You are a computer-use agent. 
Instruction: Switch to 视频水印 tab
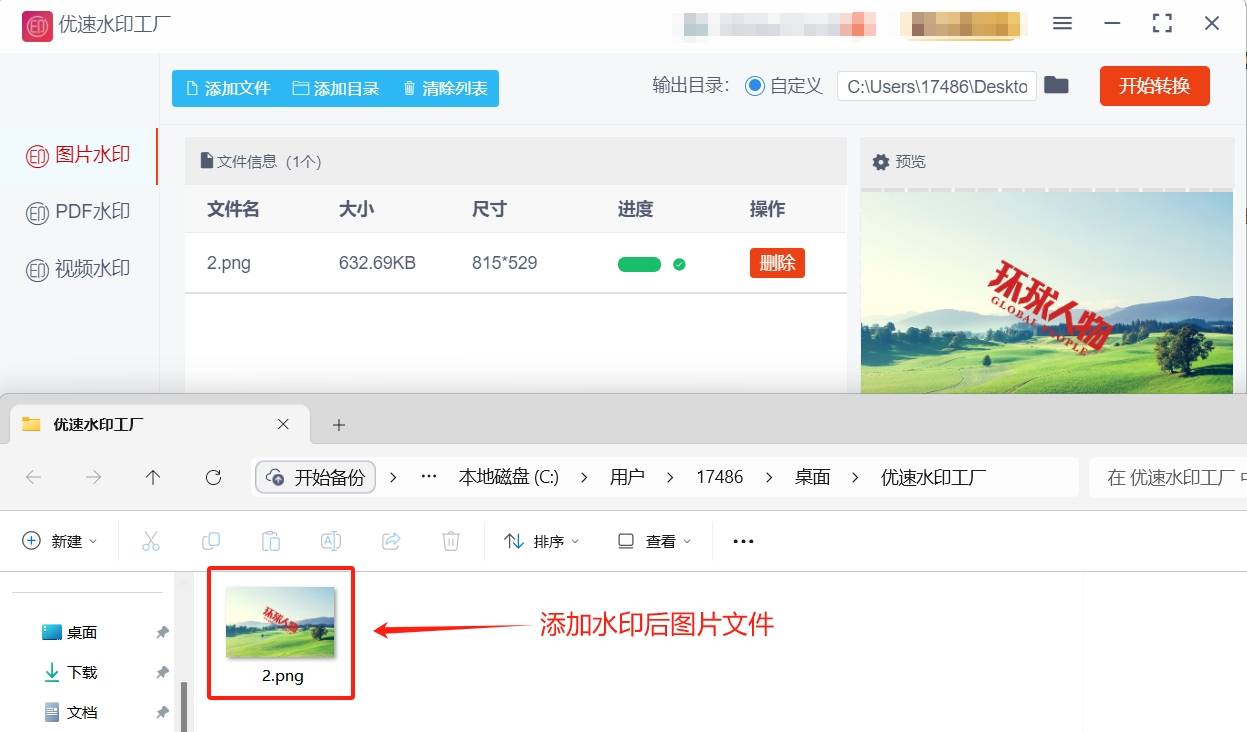[x=79, y=269]
